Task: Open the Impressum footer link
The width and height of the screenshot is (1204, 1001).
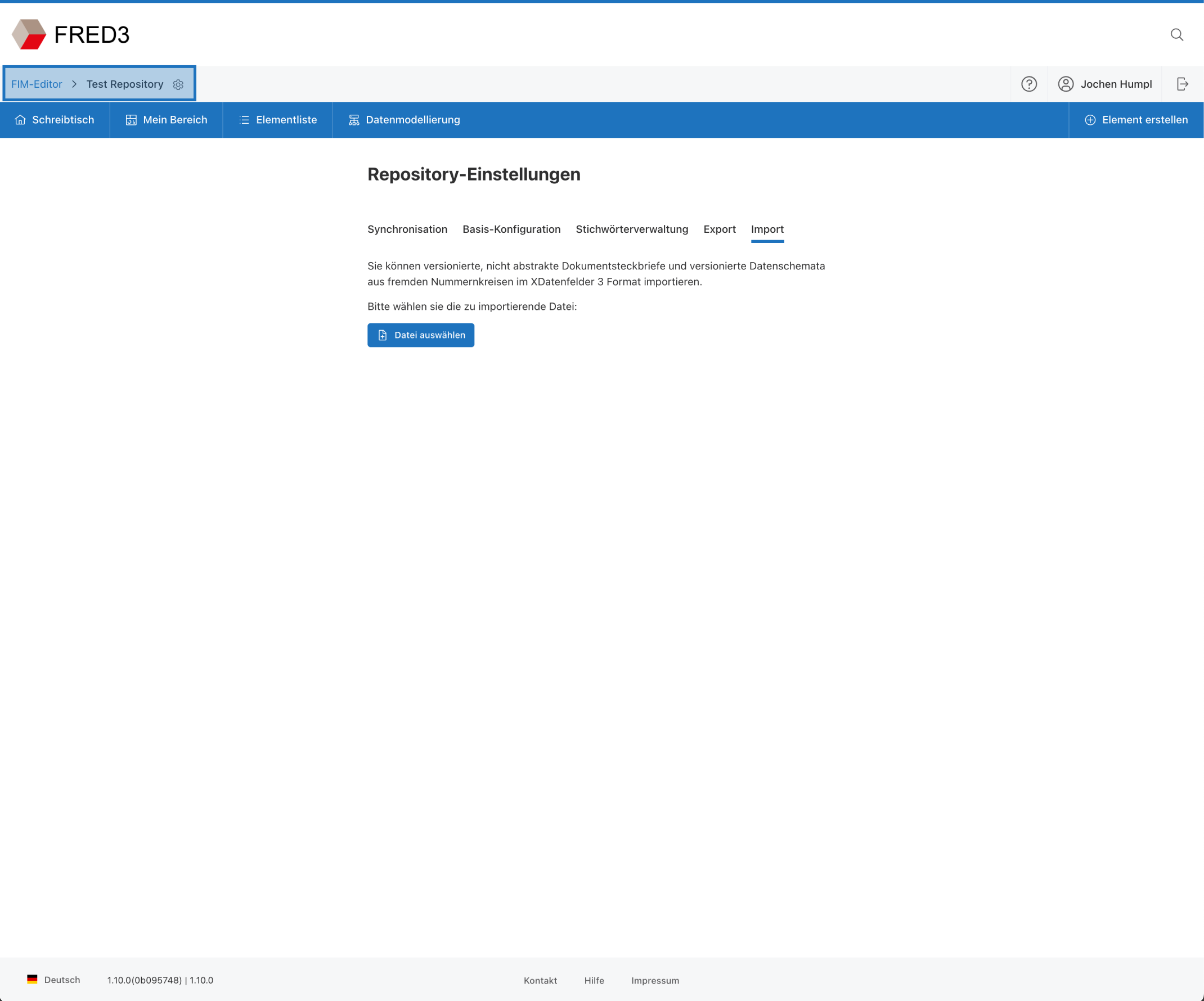Action: [655, 980]
